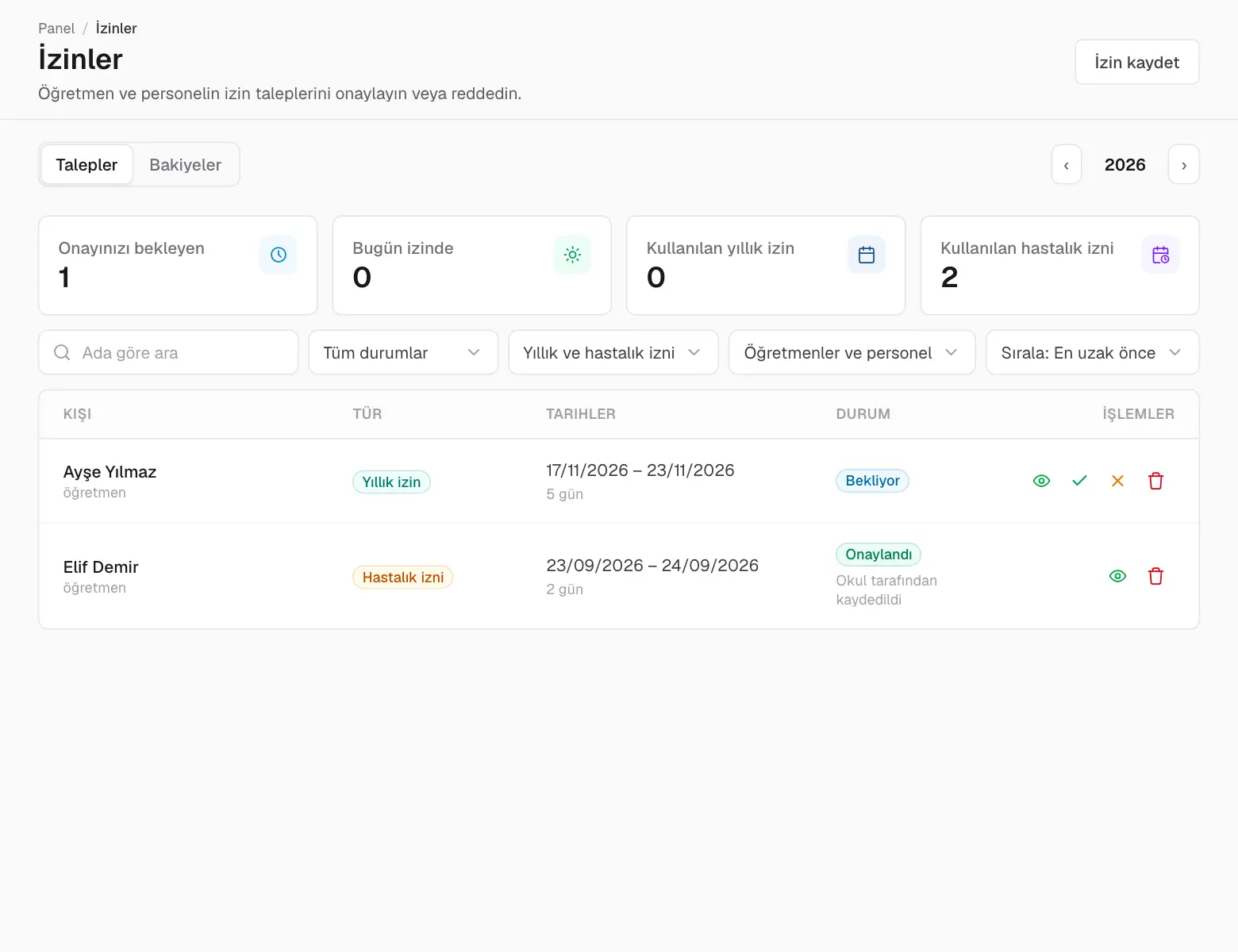Click the sun icon in Bugün izinde card

(572, 255)
